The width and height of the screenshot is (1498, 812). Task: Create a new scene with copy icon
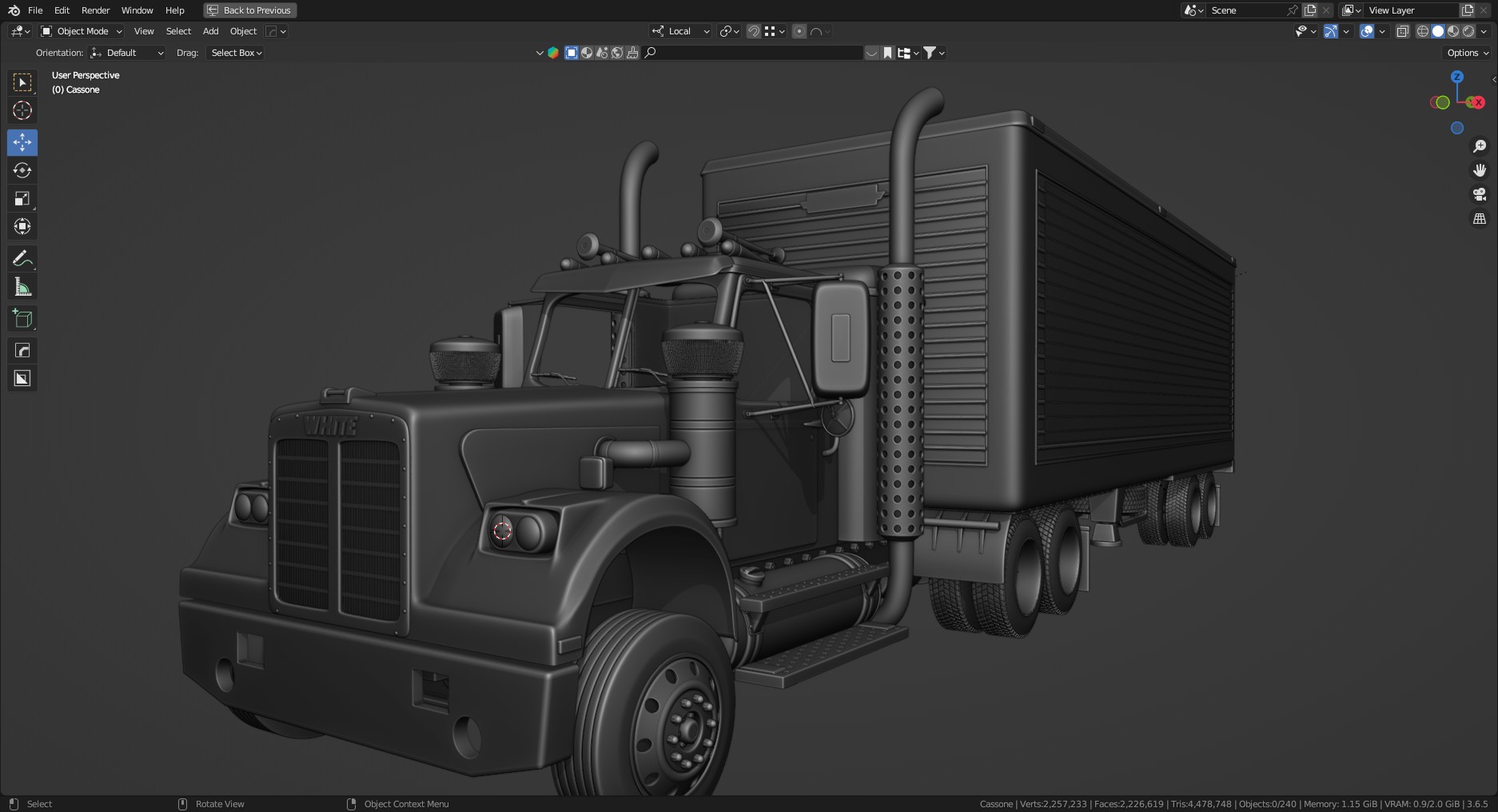tap(1310, 10)
